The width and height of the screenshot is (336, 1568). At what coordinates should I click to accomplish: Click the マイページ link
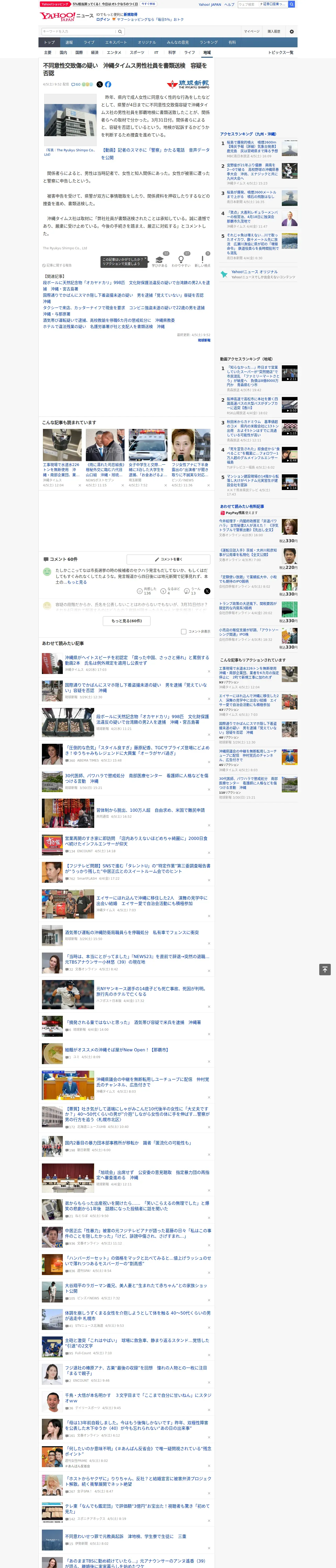(251, 31)
